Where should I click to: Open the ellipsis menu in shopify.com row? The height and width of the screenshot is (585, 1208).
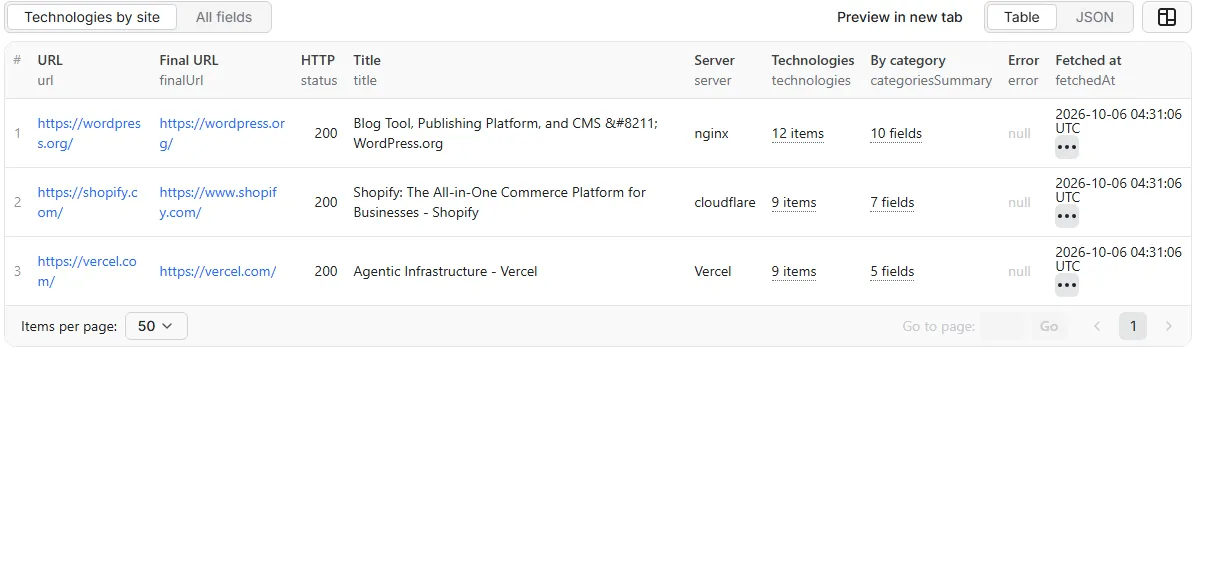pyautogui.click(x=1067, y=216)
